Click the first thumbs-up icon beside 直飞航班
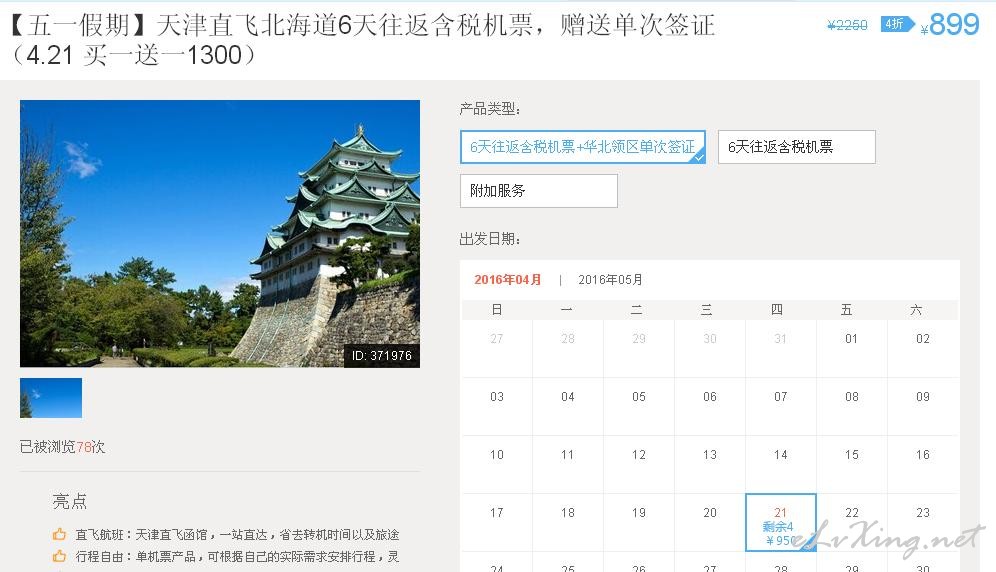The width and height of the screenshot is (996, 572). click(59, 535)
